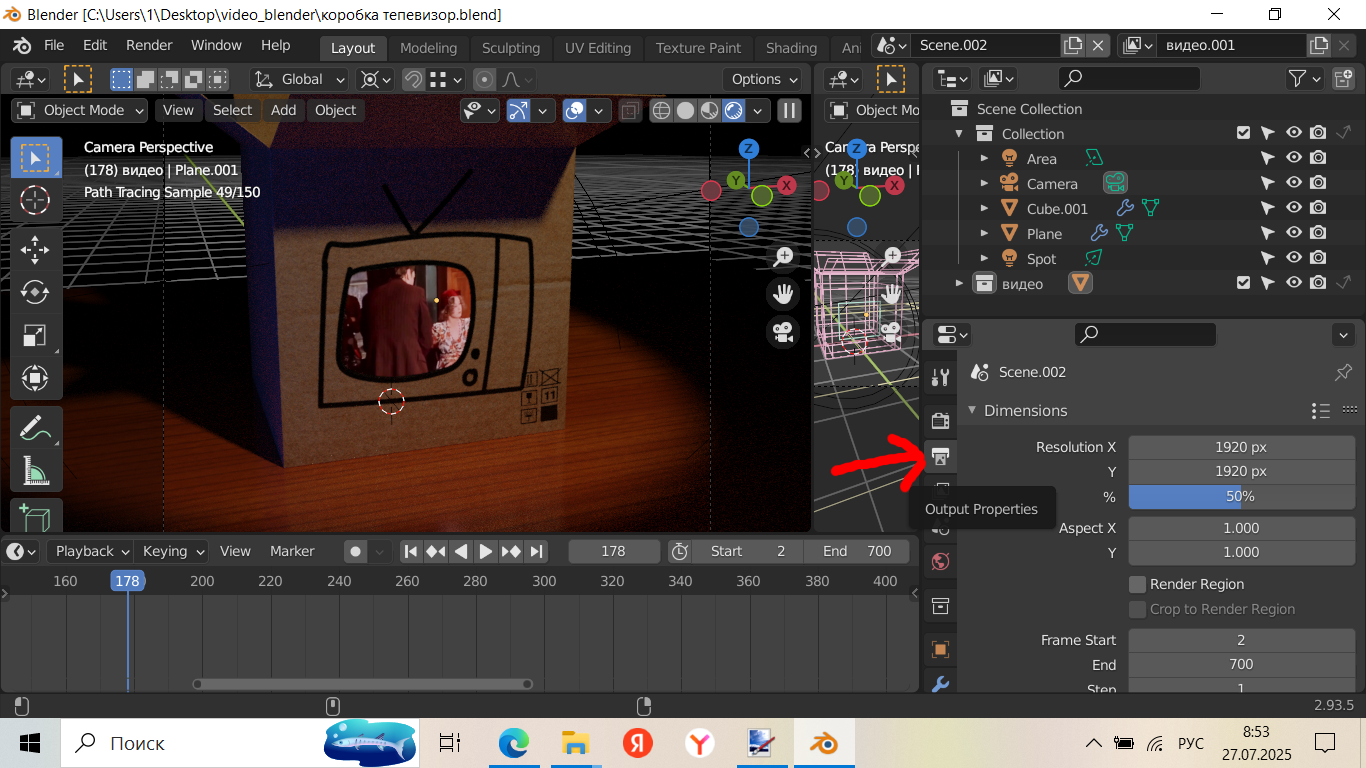The image size is (1366, 768).
Task: Expand the видео collection in outliner
Action: coord(959,284)
